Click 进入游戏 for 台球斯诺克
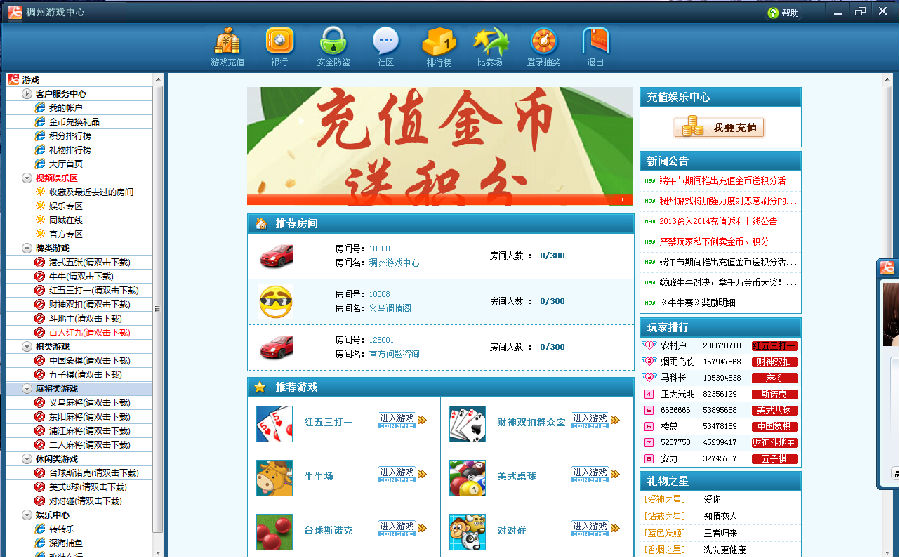The height and width of the screenshot is (557, 899). [x=402, y=528]
